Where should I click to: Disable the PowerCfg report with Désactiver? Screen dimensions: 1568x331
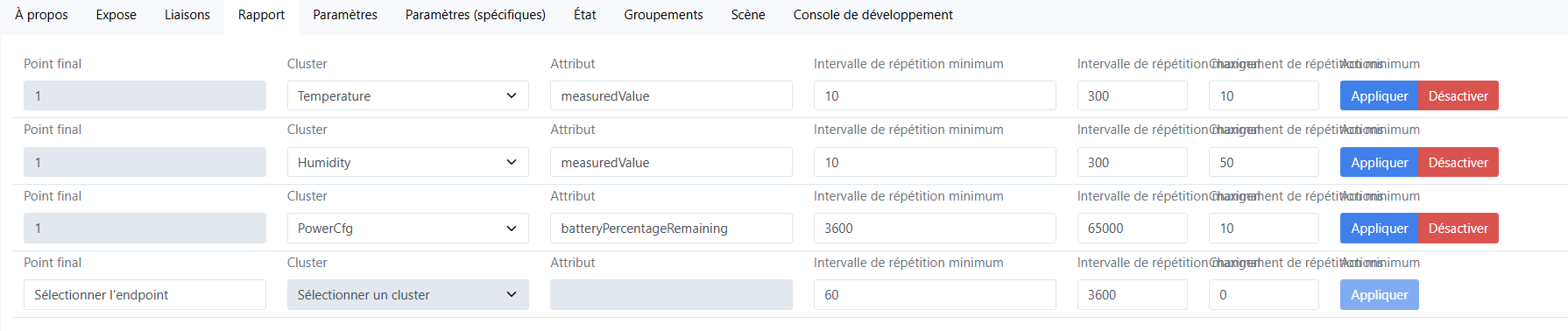coord(1458,228)
